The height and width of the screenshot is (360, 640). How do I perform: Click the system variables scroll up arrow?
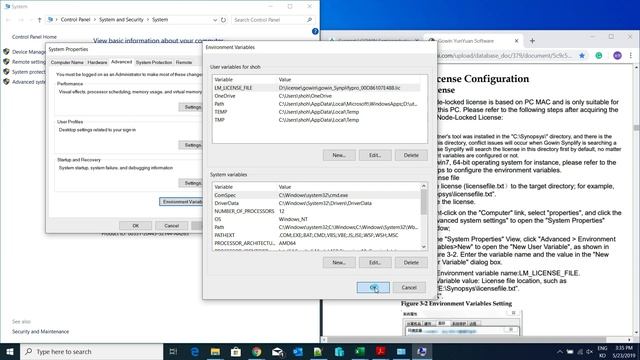pos(424,186)
